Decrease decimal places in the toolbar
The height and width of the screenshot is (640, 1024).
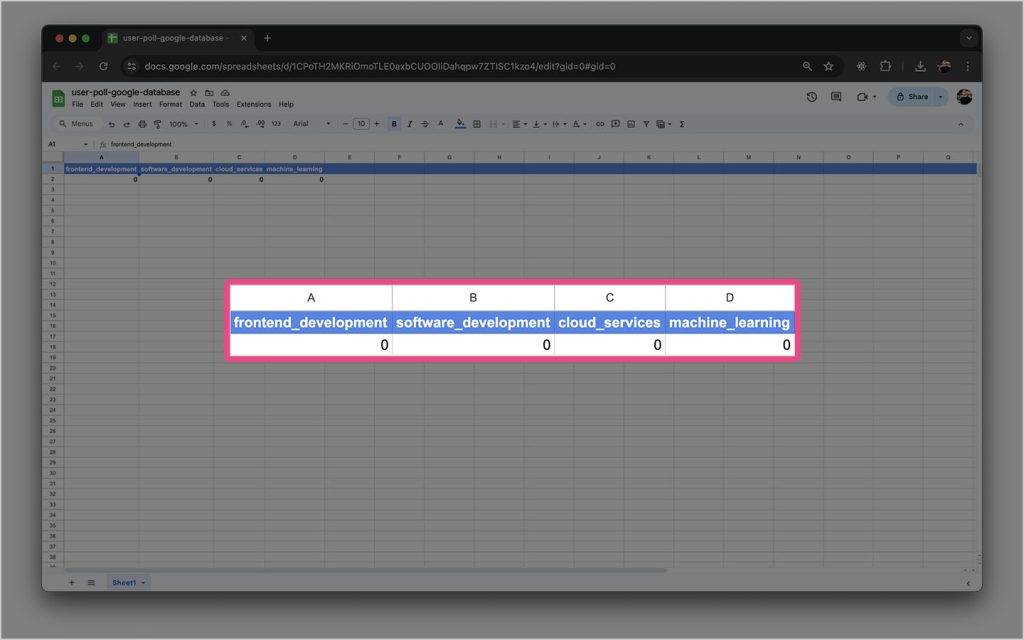click(244, 124)
